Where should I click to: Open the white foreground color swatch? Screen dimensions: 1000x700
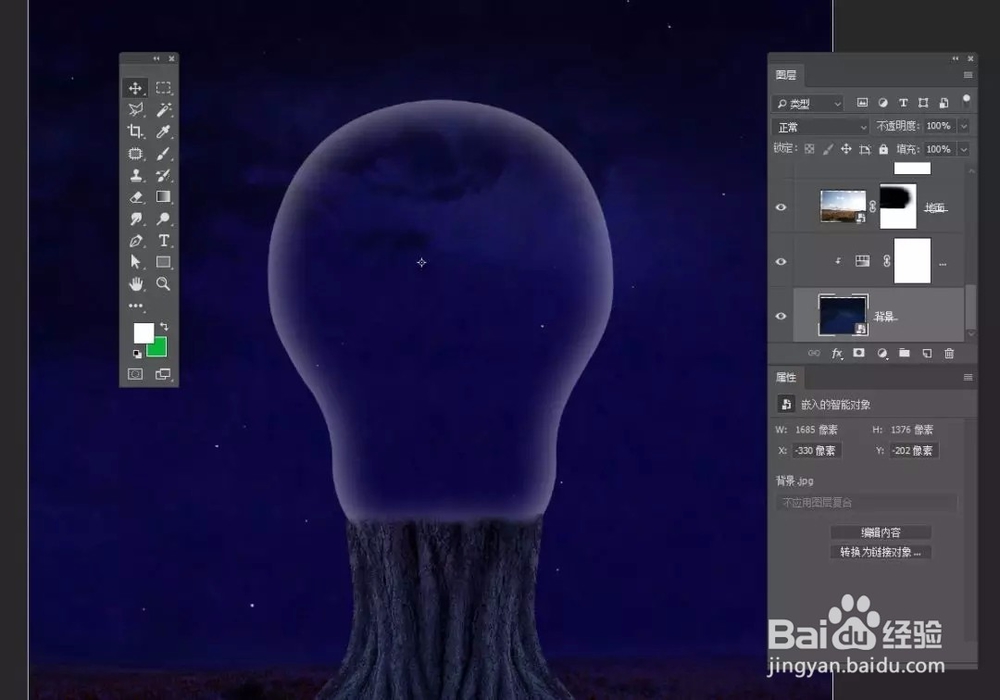[143, 332]
